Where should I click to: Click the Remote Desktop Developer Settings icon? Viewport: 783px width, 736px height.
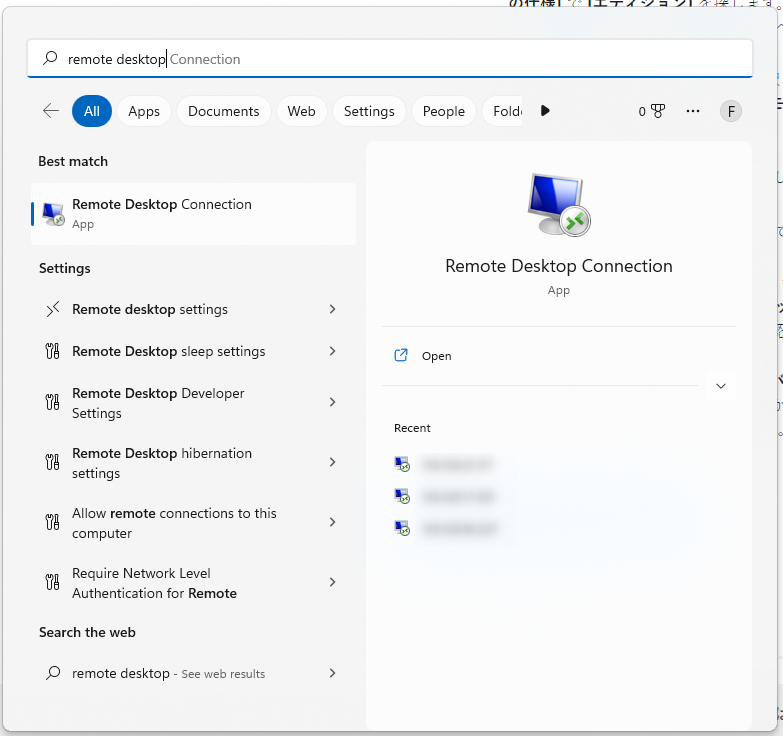click(x=52, y=402)
